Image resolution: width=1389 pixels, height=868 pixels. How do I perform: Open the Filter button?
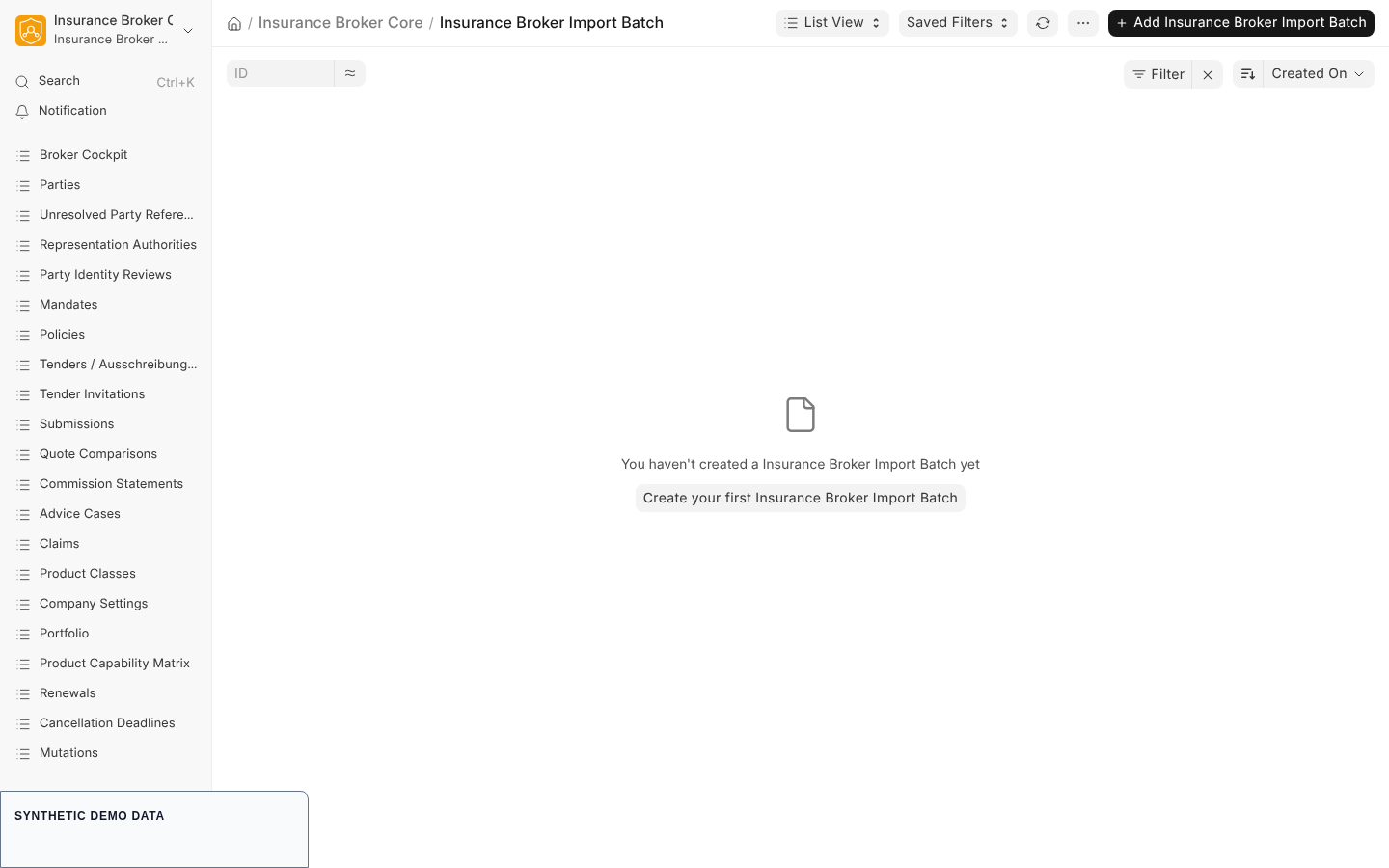click(1158, 74)
